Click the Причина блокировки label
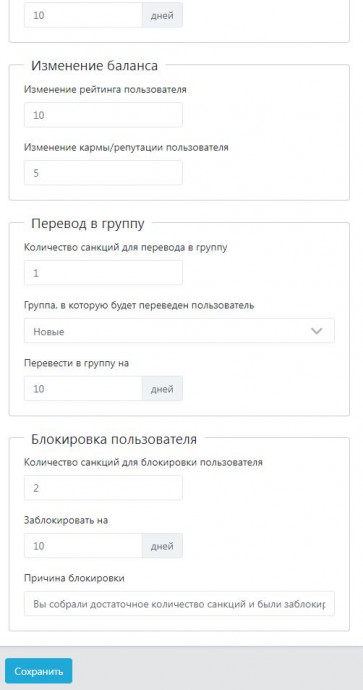The width and height of the screenshot is (363, 690). tap(74, 578)
